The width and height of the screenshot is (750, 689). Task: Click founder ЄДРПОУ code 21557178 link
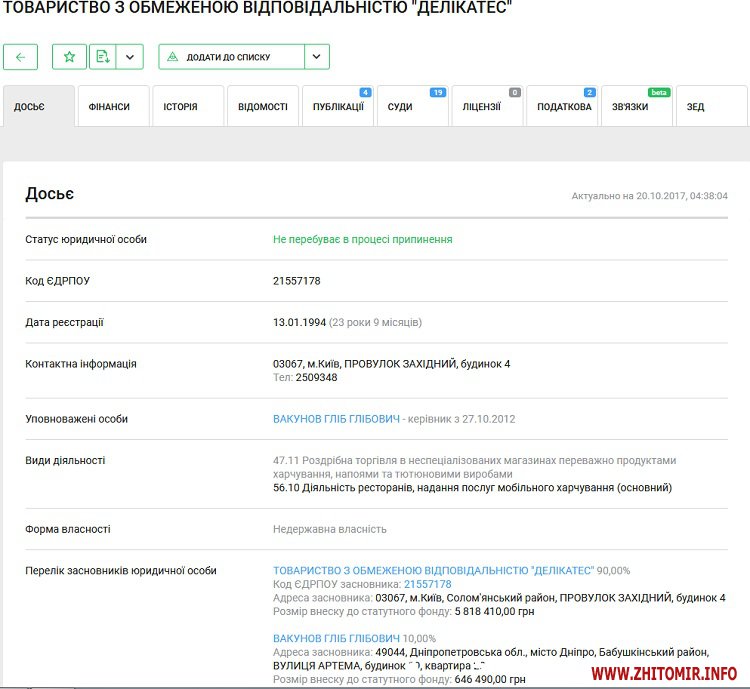pyautogui.click(x=427, y=584)
